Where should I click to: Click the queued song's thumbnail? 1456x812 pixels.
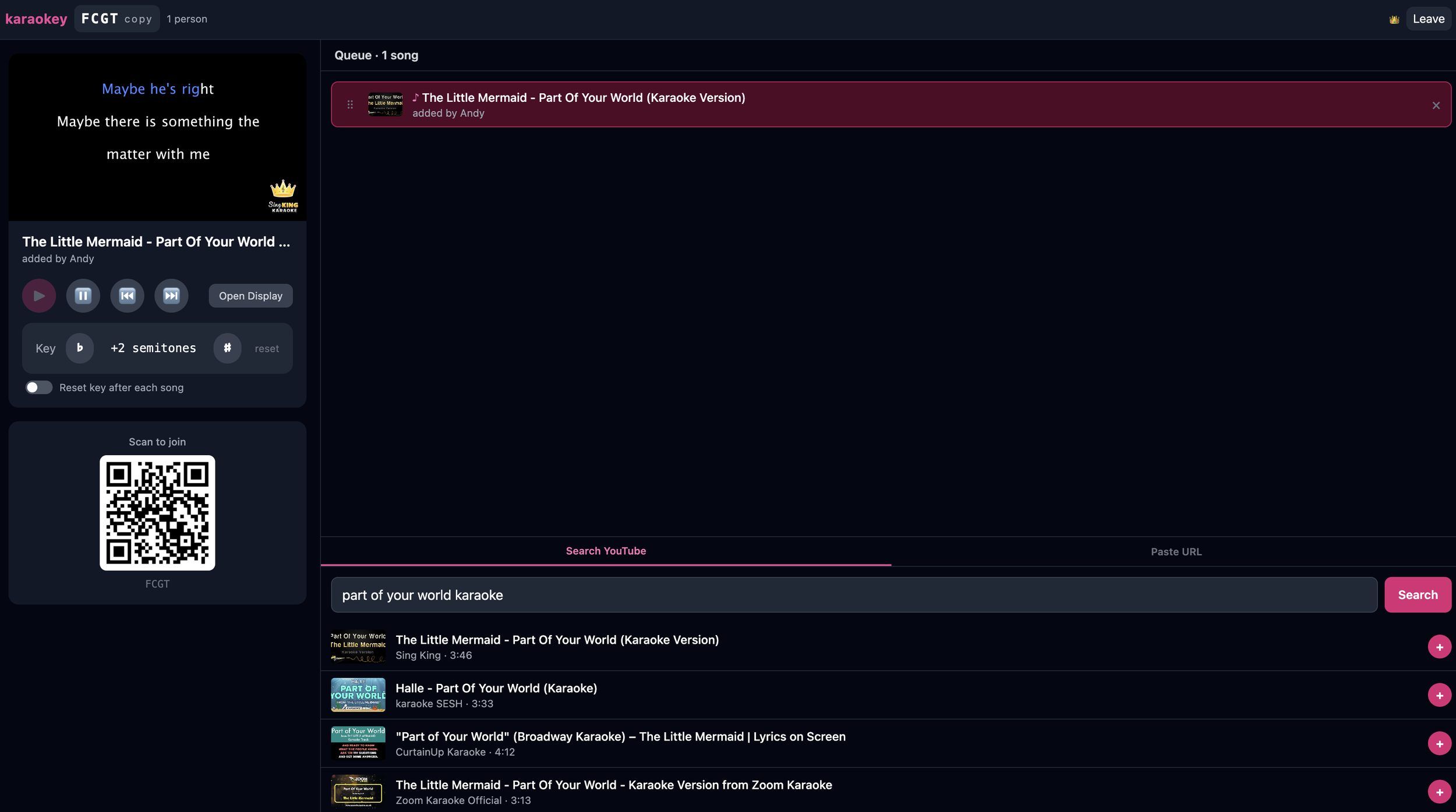tap(385, 105)
